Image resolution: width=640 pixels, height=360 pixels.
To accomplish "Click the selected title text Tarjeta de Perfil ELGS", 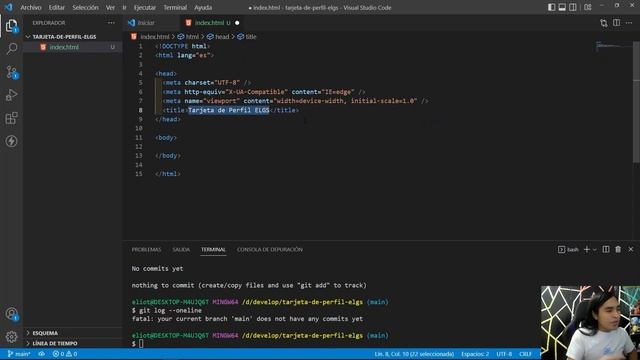I will 229,110.
